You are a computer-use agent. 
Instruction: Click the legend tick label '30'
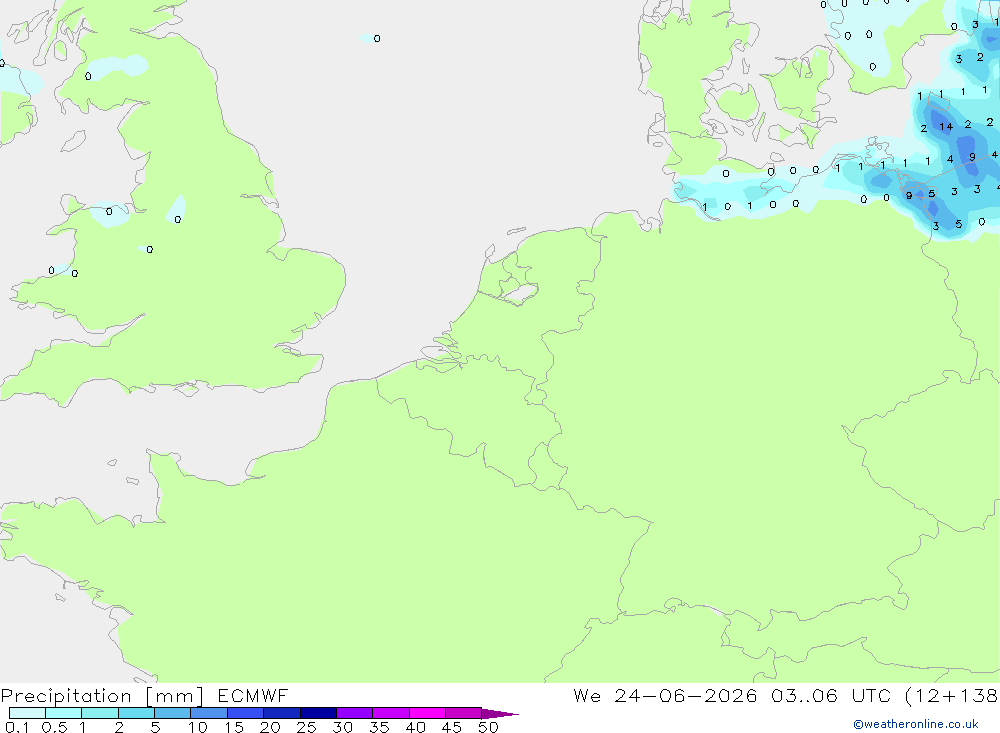click(342, 727)
